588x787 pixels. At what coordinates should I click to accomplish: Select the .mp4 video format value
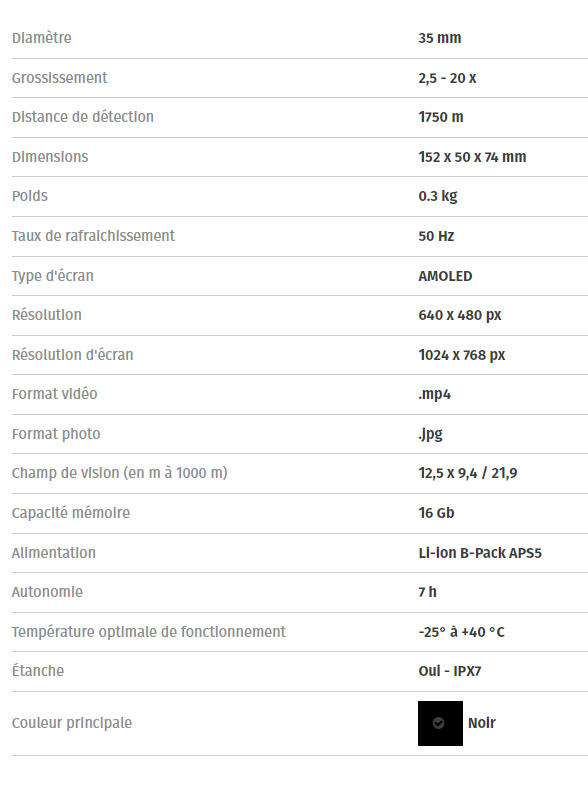point(434,395)
